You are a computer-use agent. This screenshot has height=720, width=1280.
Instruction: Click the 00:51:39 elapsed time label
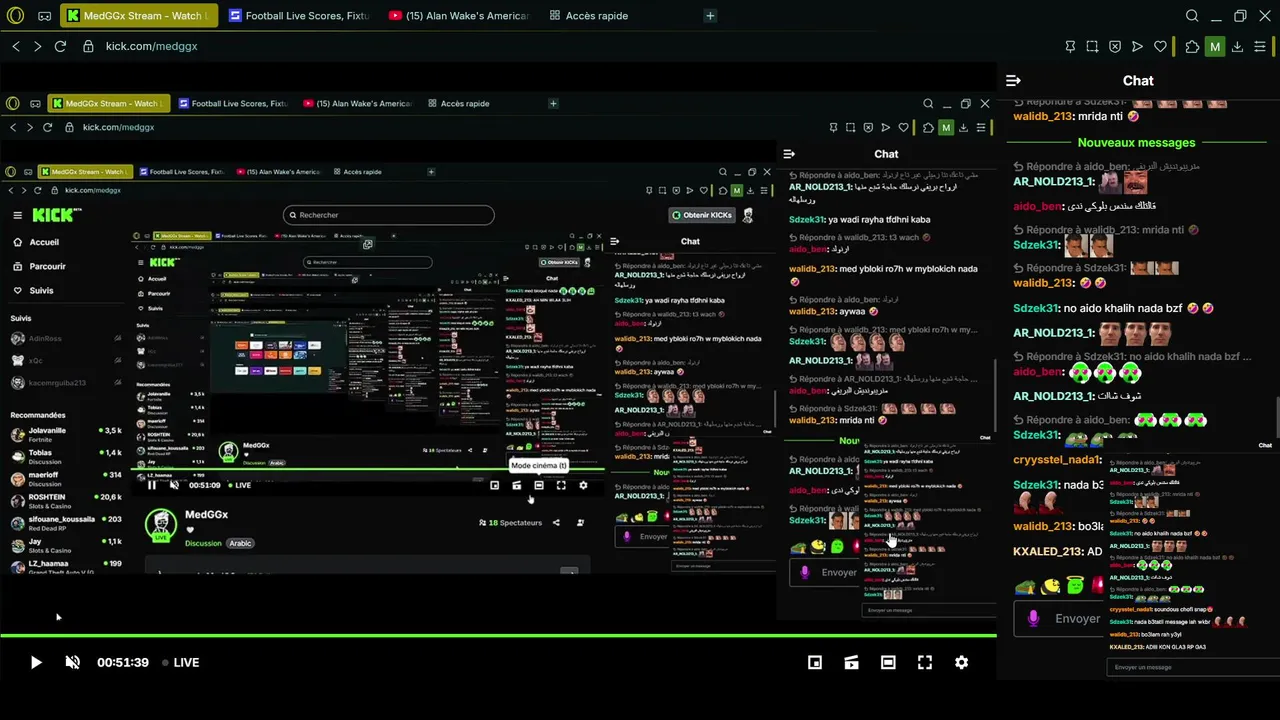[x=122, y=662]
